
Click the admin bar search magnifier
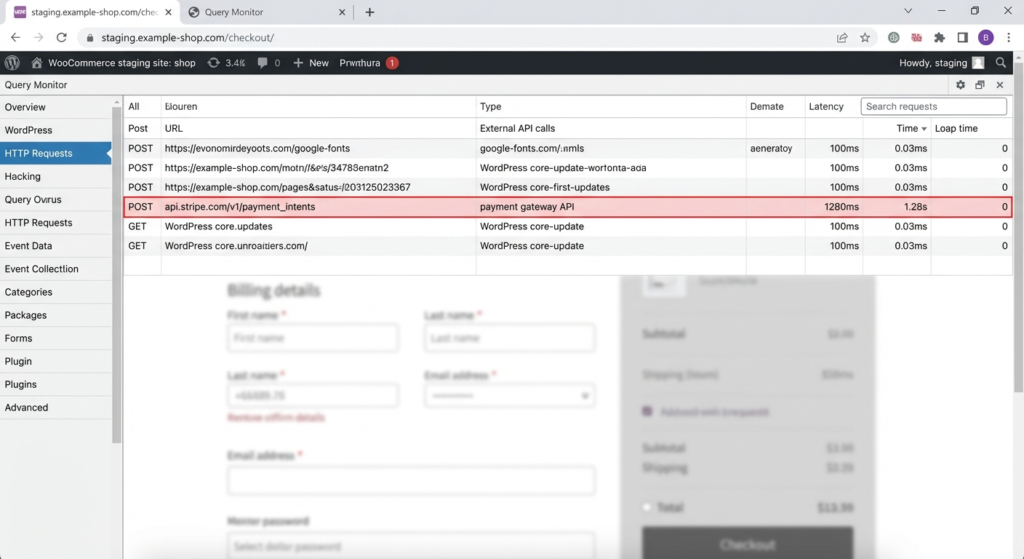1000,63
